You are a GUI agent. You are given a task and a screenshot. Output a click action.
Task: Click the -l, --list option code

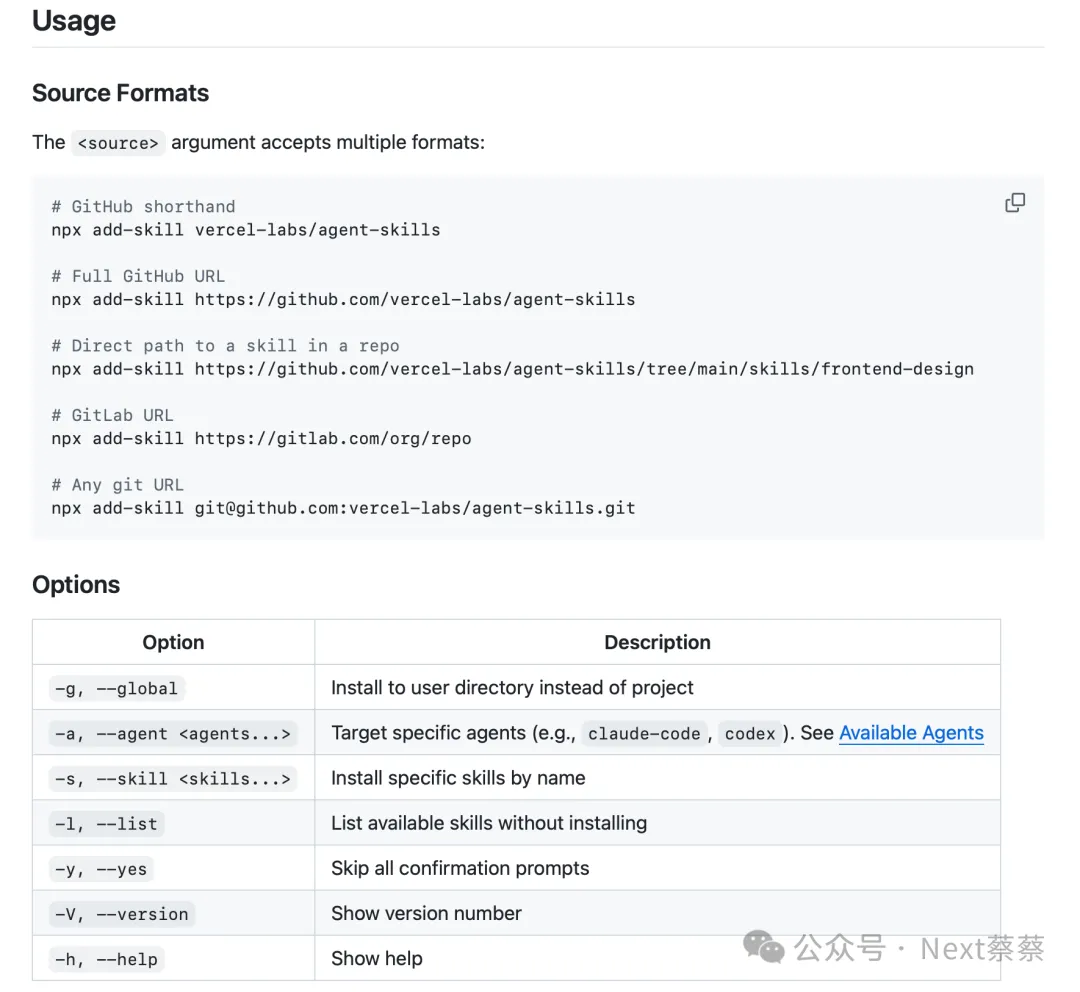point(106,824)
